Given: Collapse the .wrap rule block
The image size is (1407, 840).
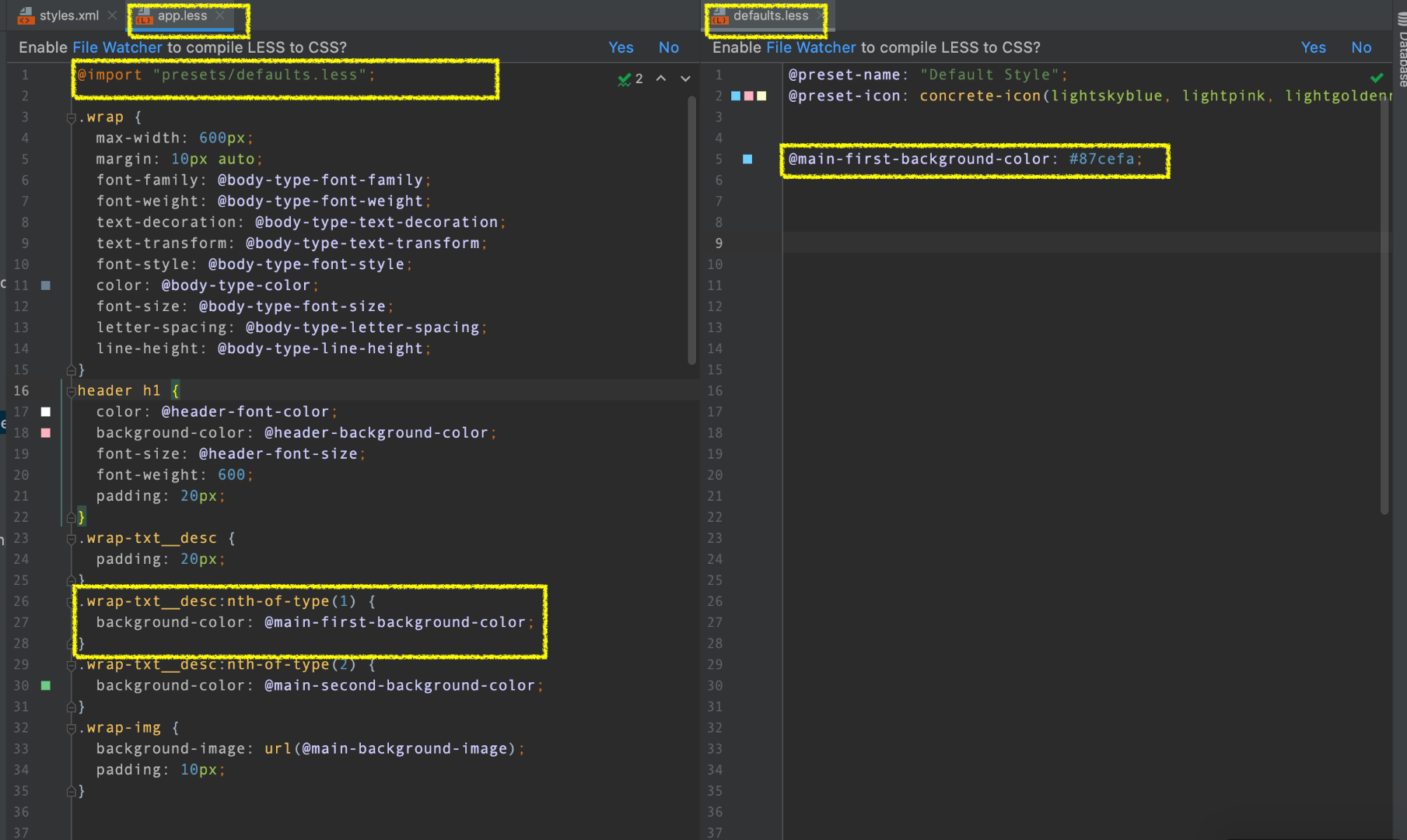Looking at the screenshot, I should [71, 117].
